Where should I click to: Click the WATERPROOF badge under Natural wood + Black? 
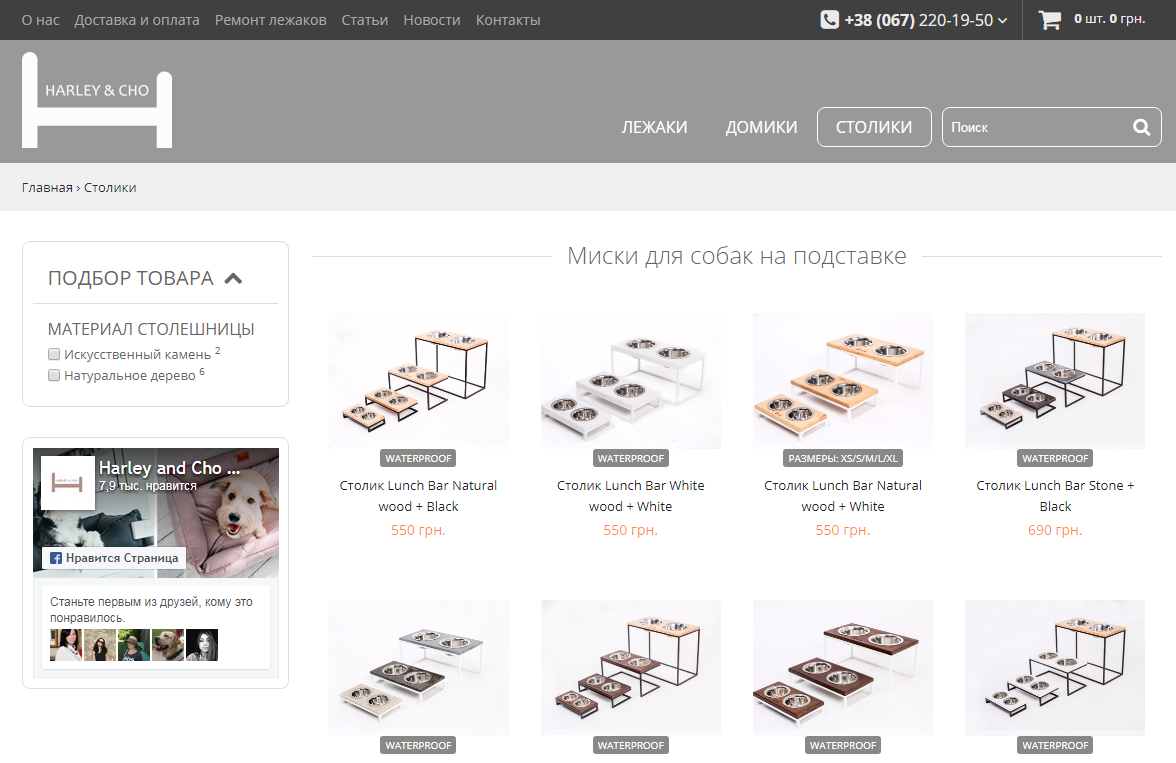pyautogui.click(x=418, y=458)
